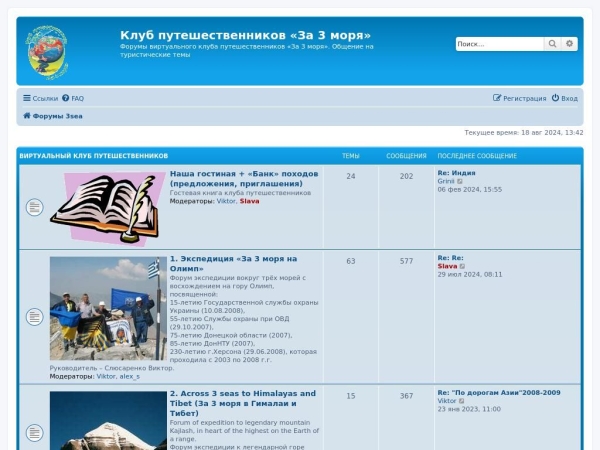Open the Kailash mountain photo
The height and width of the screenshot is (450, 600).
coord(108,421)
